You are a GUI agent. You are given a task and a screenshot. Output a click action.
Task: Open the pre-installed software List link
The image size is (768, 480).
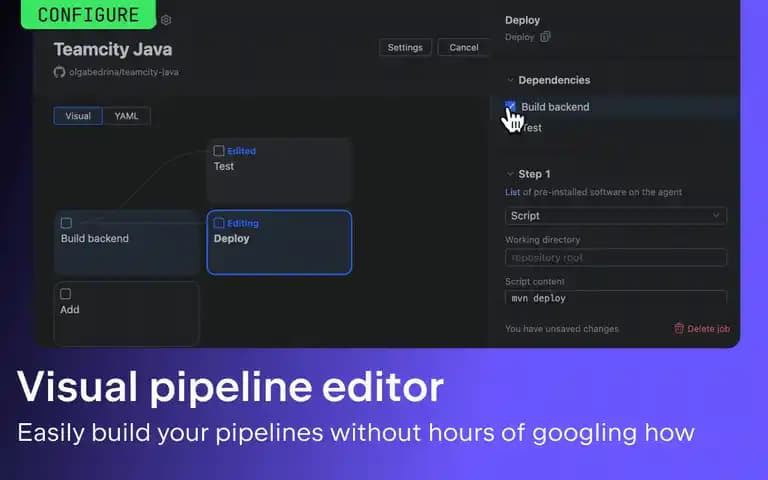pos(512,192)
